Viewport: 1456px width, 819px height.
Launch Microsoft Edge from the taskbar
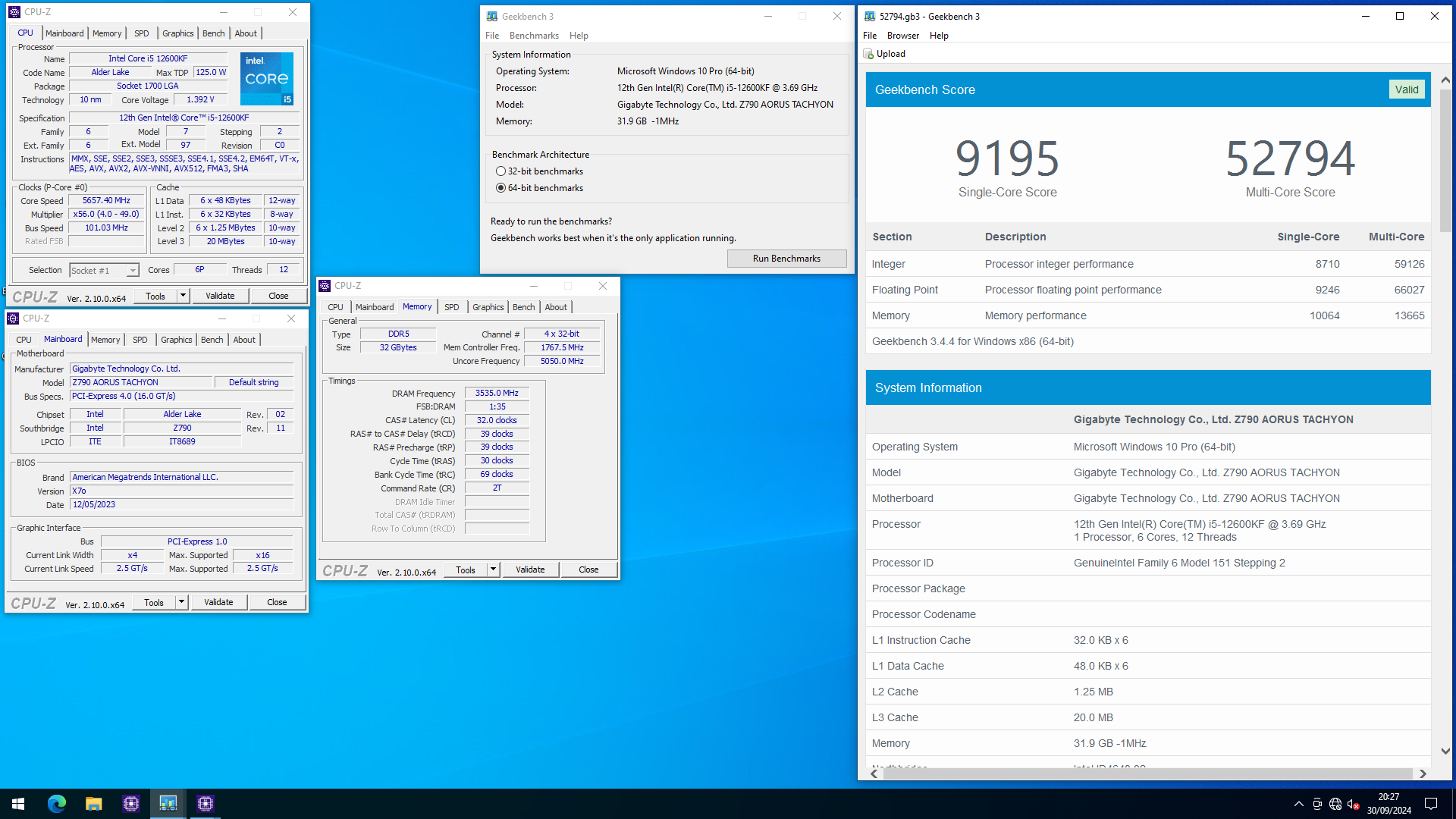[57, 804]
